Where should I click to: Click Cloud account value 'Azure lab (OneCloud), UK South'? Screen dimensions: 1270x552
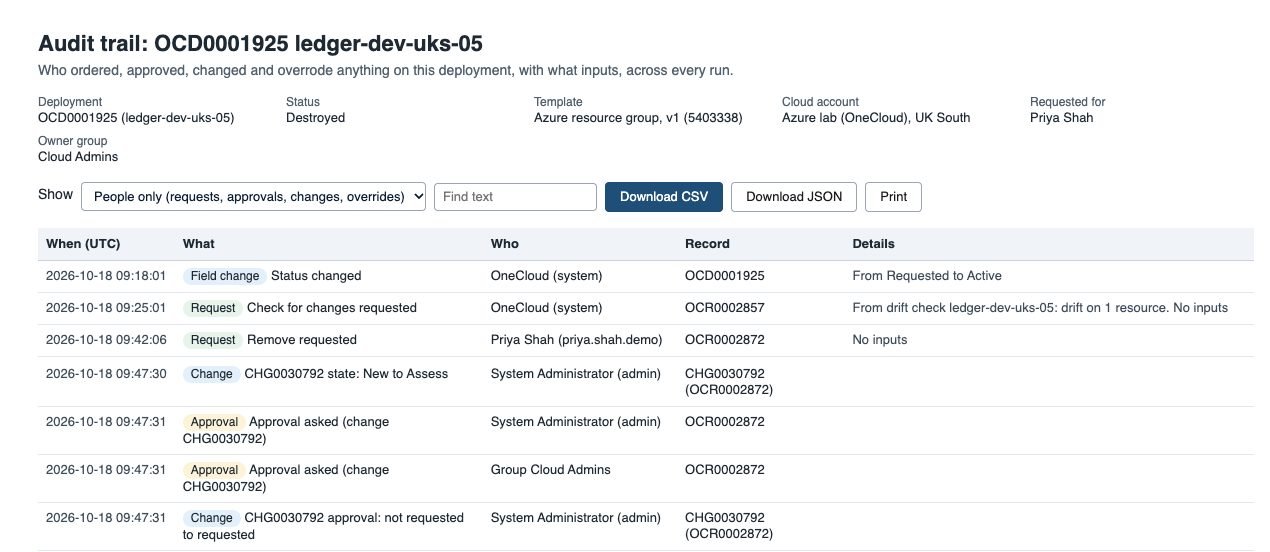click(x=876, y=118)
